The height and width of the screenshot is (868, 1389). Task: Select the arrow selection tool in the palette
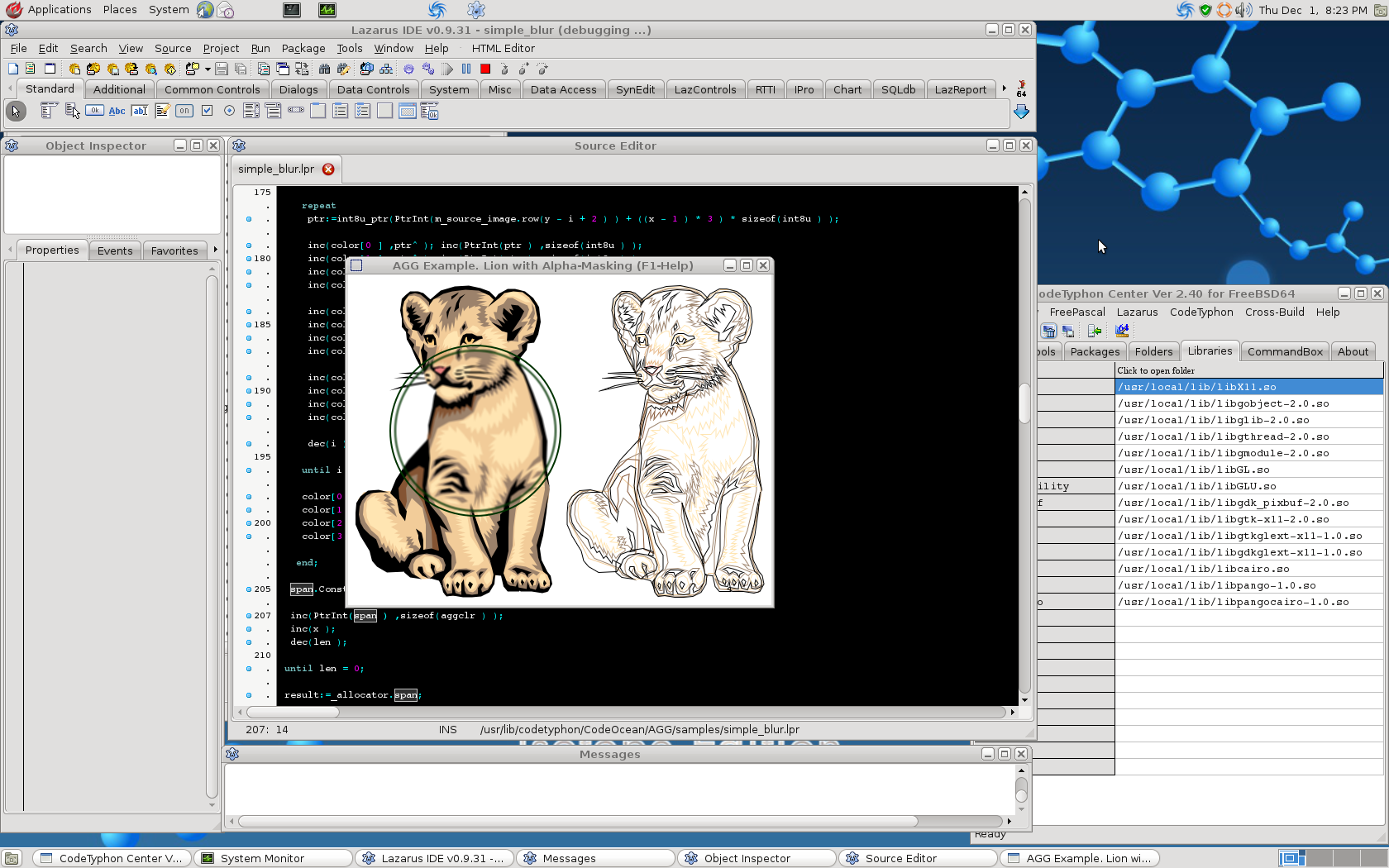coord(16,111)
